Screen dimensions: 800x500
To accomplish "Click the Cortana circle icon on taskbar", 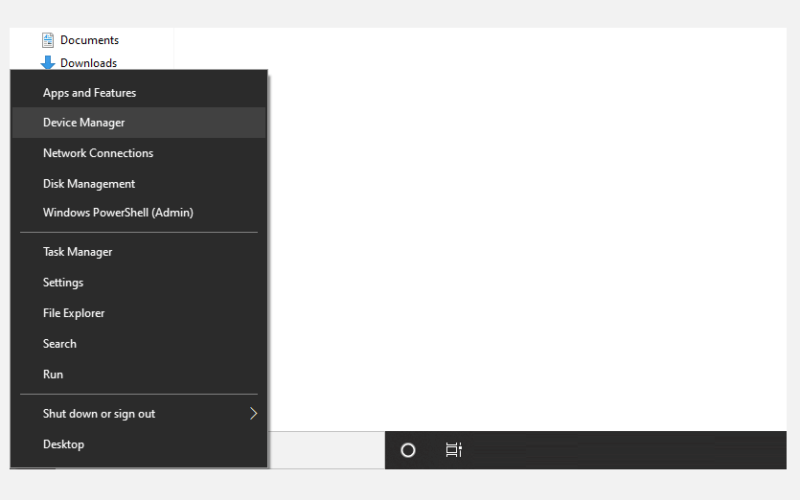I will pyautogui.click(x=408, y=450).
